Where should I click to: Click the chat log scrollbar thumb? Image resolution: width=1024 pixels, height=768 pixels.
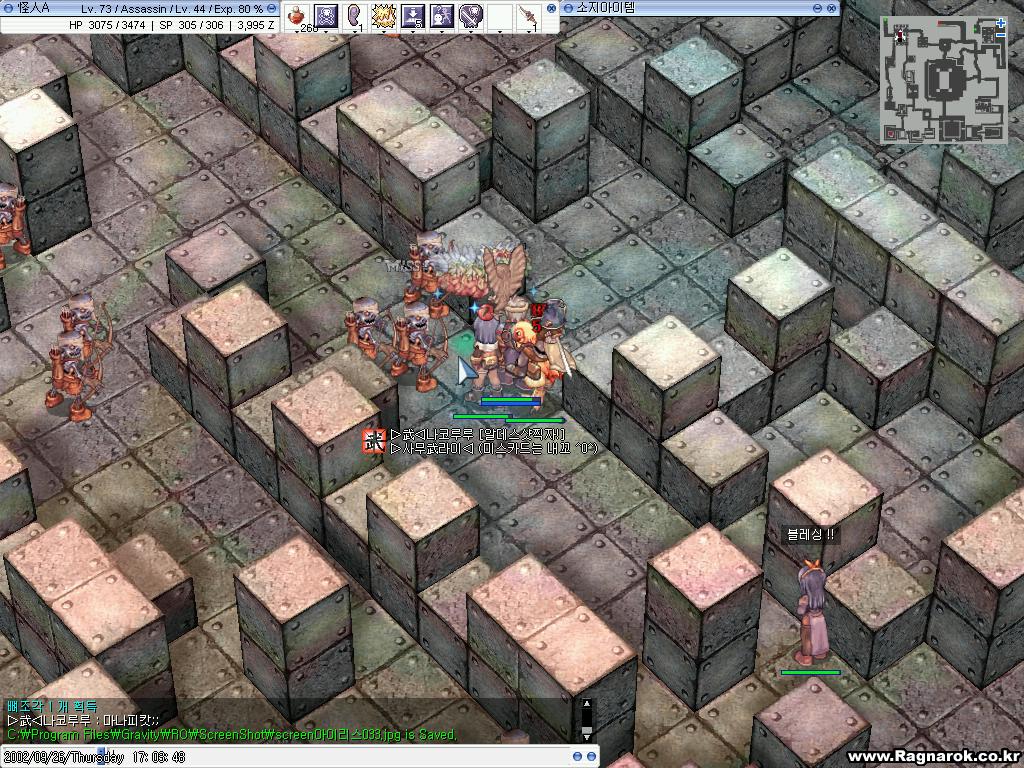click(586, 731)
